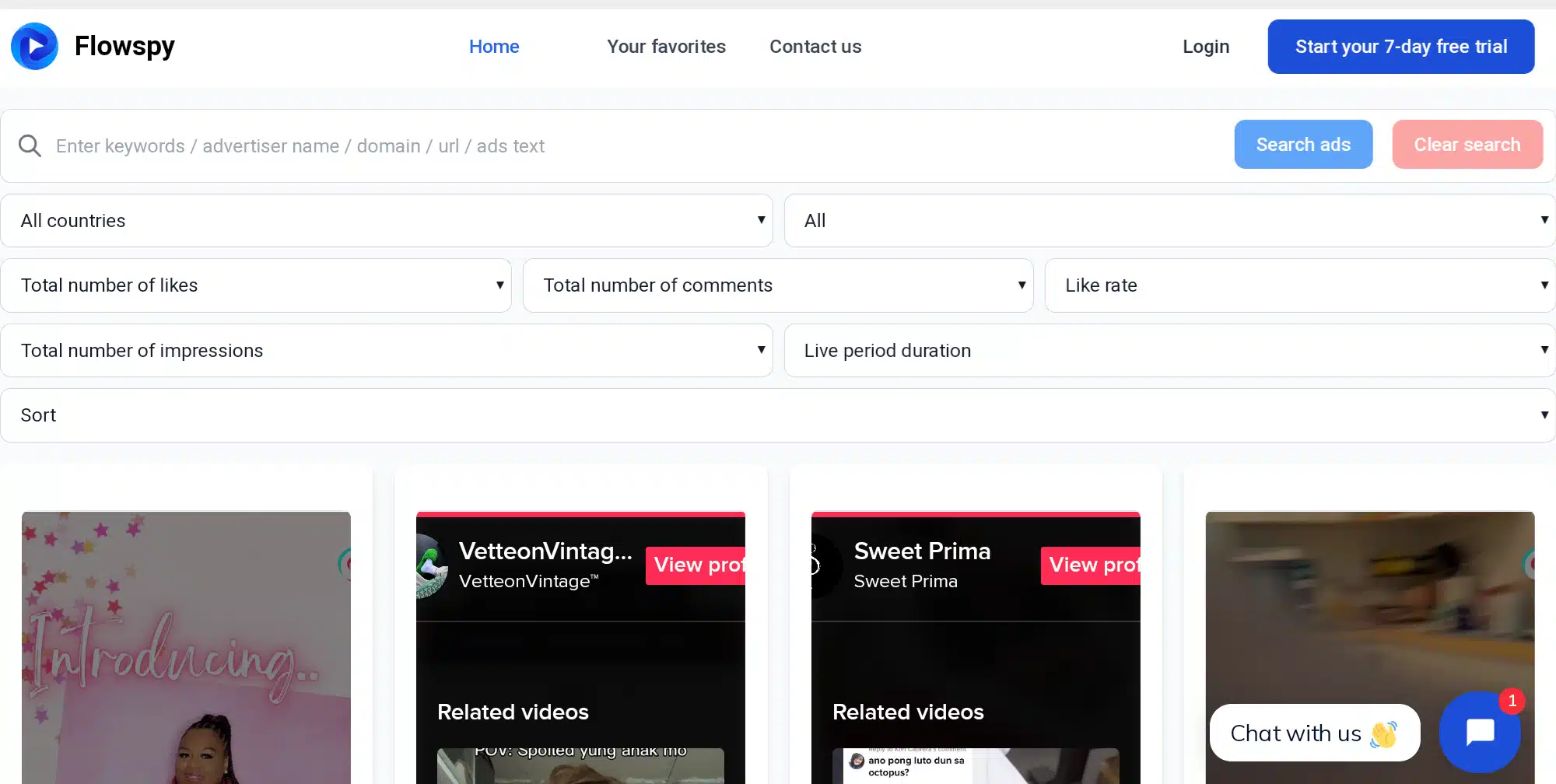Open the chat bubble with notification badge

(x=1480, y=732)
